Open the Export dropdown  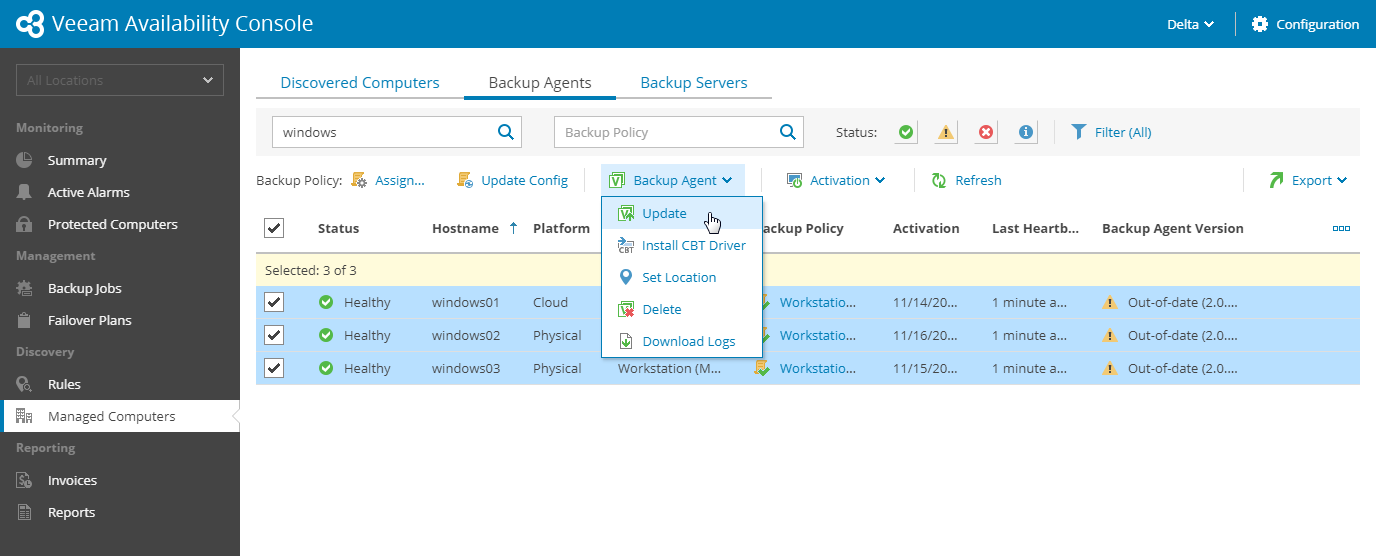tap(1309, 180)
